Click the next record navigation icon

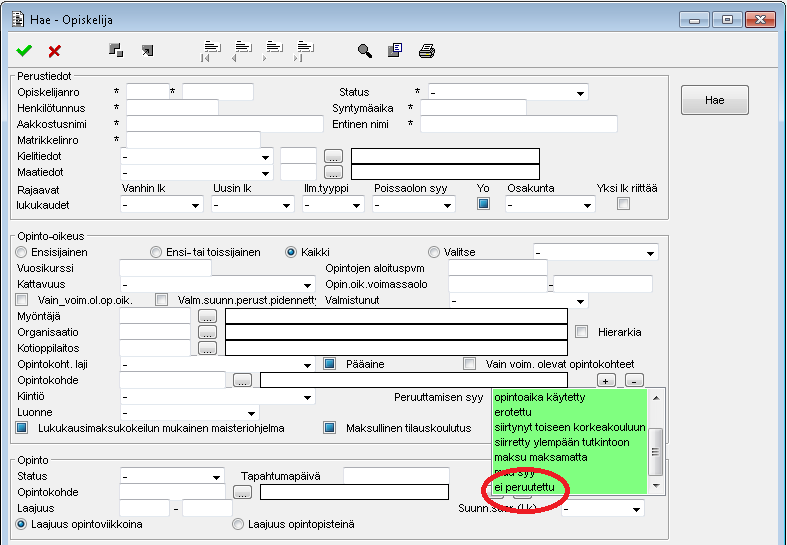[273, 51]
